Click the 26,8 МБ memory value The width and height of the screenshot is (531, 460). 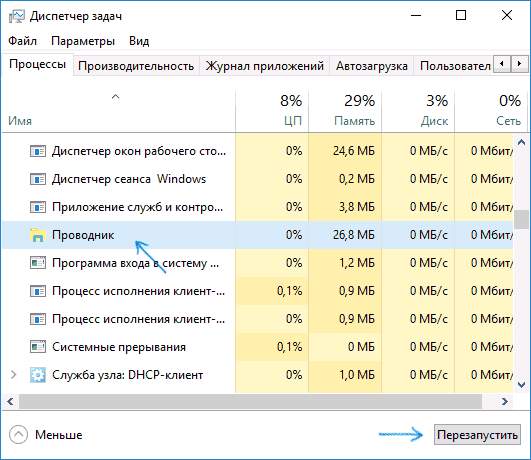(354, 235)
